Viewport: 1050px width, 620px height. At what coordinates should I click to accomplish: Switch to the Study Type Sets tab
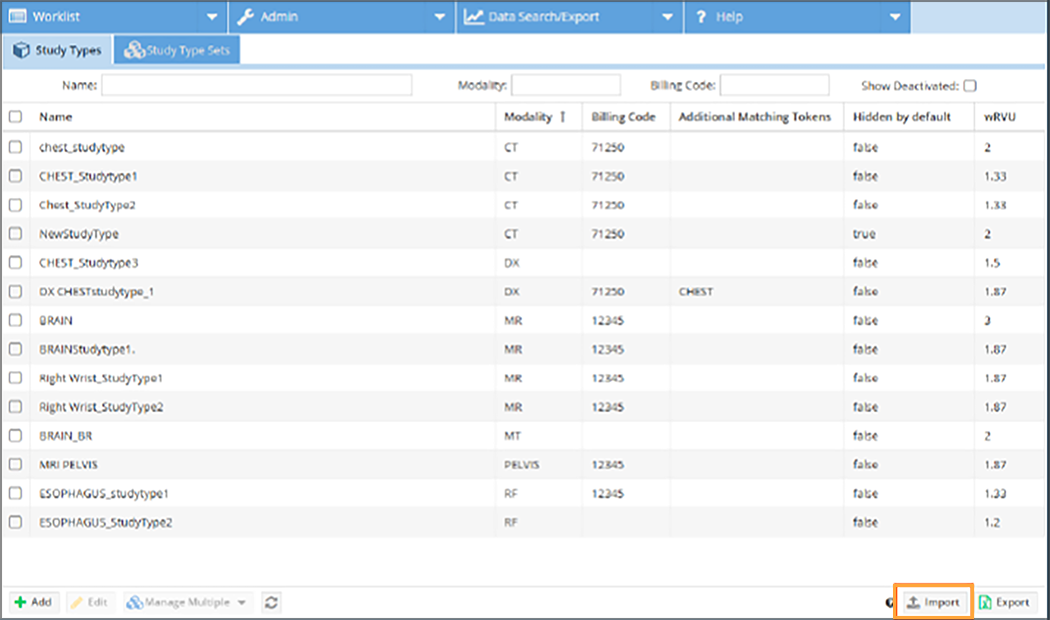click(x=177, y=51)
